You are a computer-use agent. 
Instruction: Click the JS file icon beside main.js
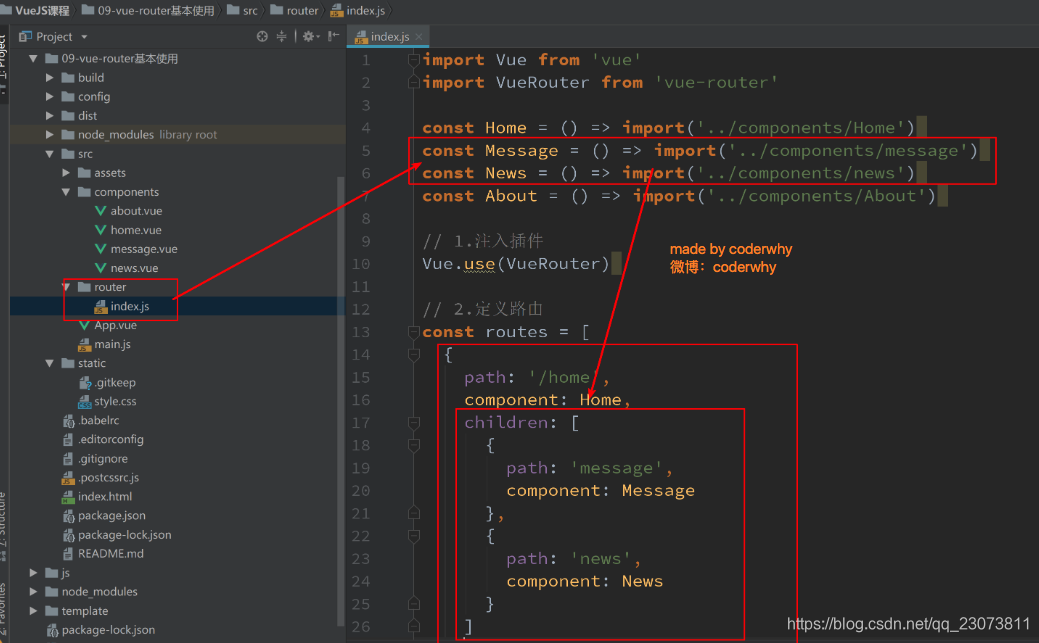click(x=84, y=345)
